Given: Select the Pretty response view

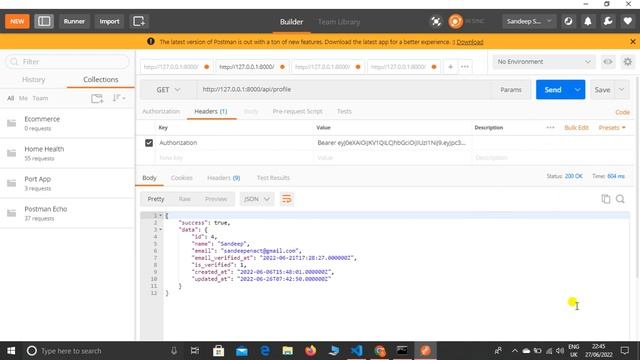Looking at the screenshot, I should click(156, 199).
